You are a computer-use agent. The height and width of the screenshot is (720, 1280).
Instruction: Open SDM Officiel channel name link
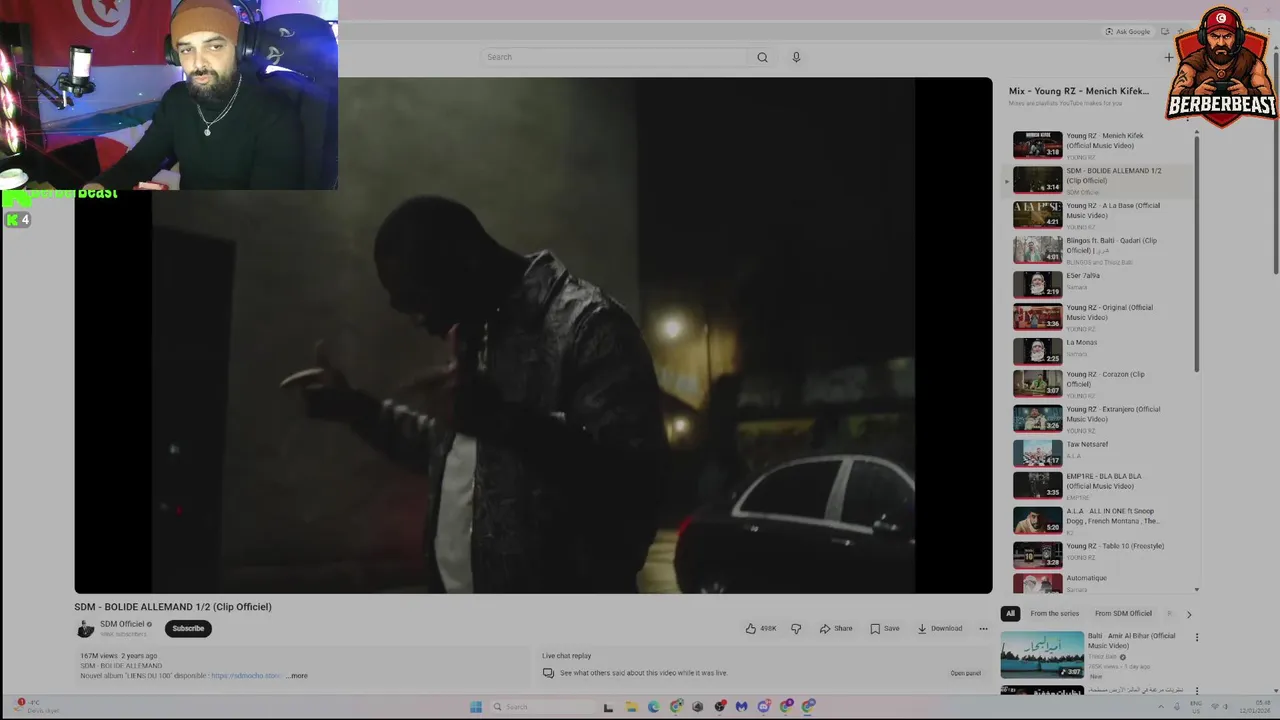(x=122, y=624)
